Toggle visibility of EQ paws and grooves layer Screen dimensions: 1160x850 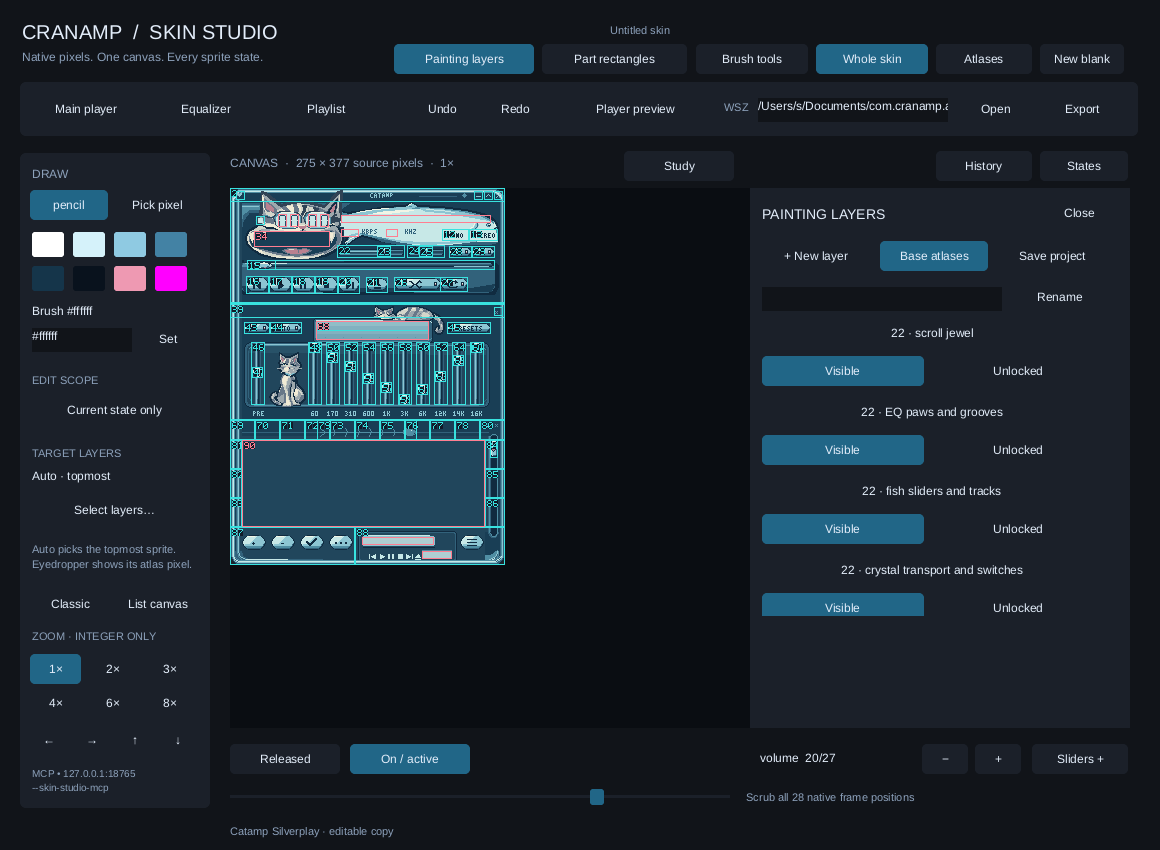pyautogui.click(x=843, y=450)
